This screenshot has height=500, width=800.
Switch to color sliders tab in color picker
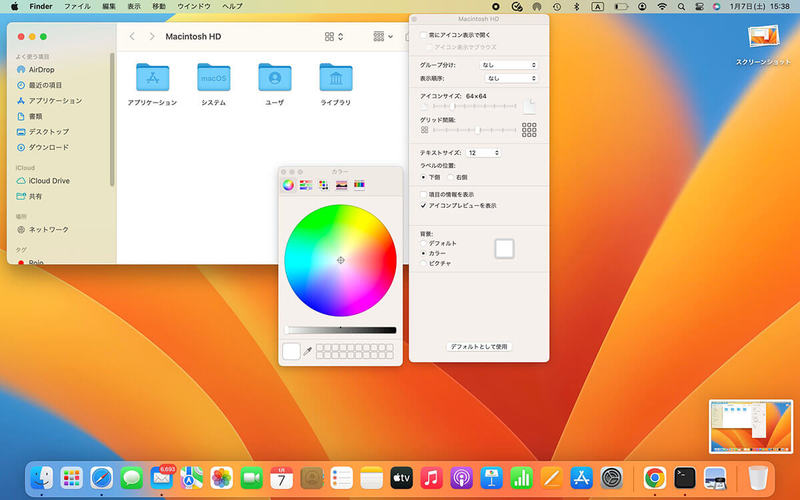point(306,185)
